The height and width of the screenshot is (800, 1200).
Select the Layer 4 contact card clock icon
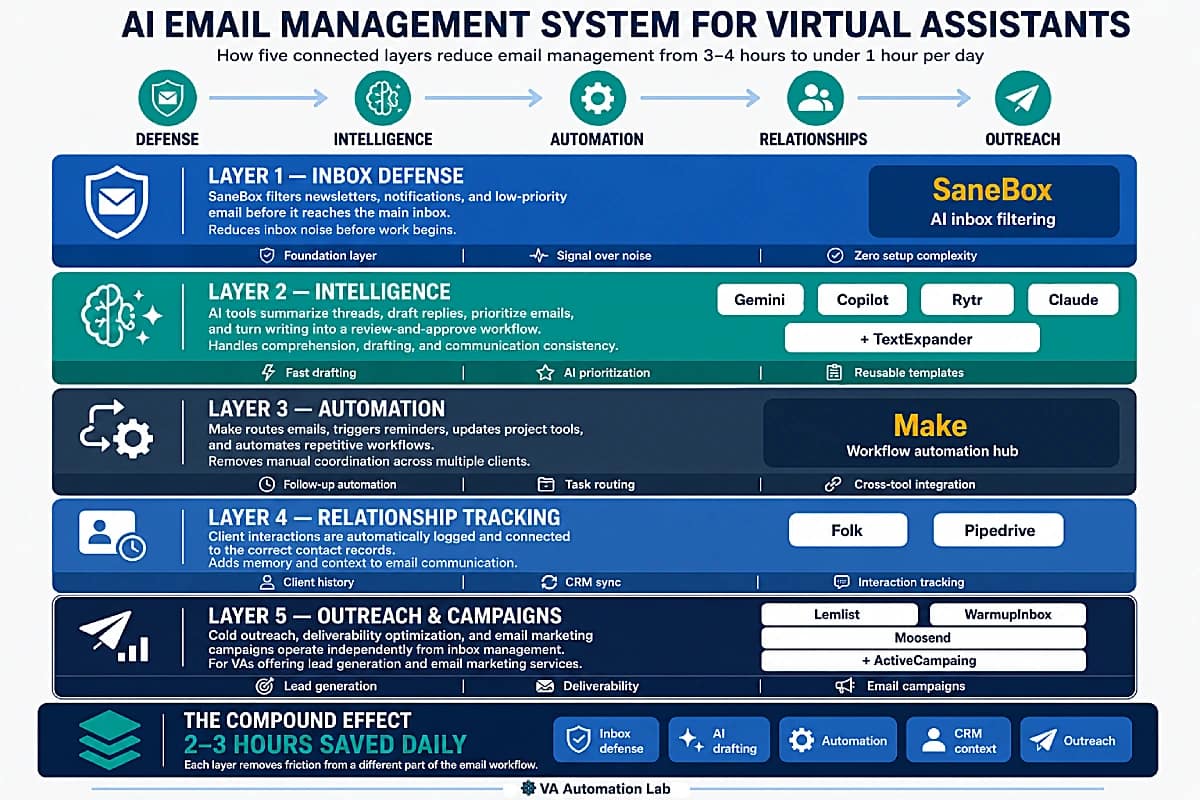pyautogui.click(x=111, y=535)
